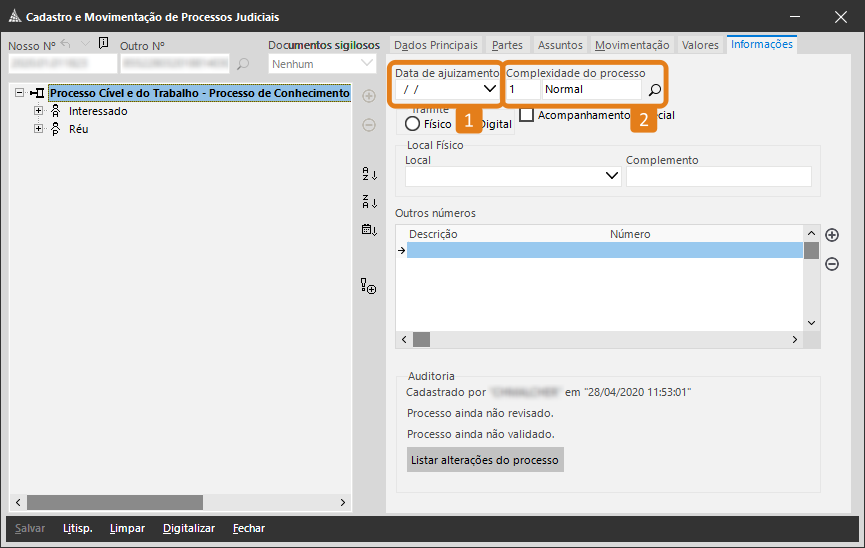Screen dimensions: 865x548
Task: Click the Listar alterações do processo button
Action: pyautogui.click(x=485, y=460)
